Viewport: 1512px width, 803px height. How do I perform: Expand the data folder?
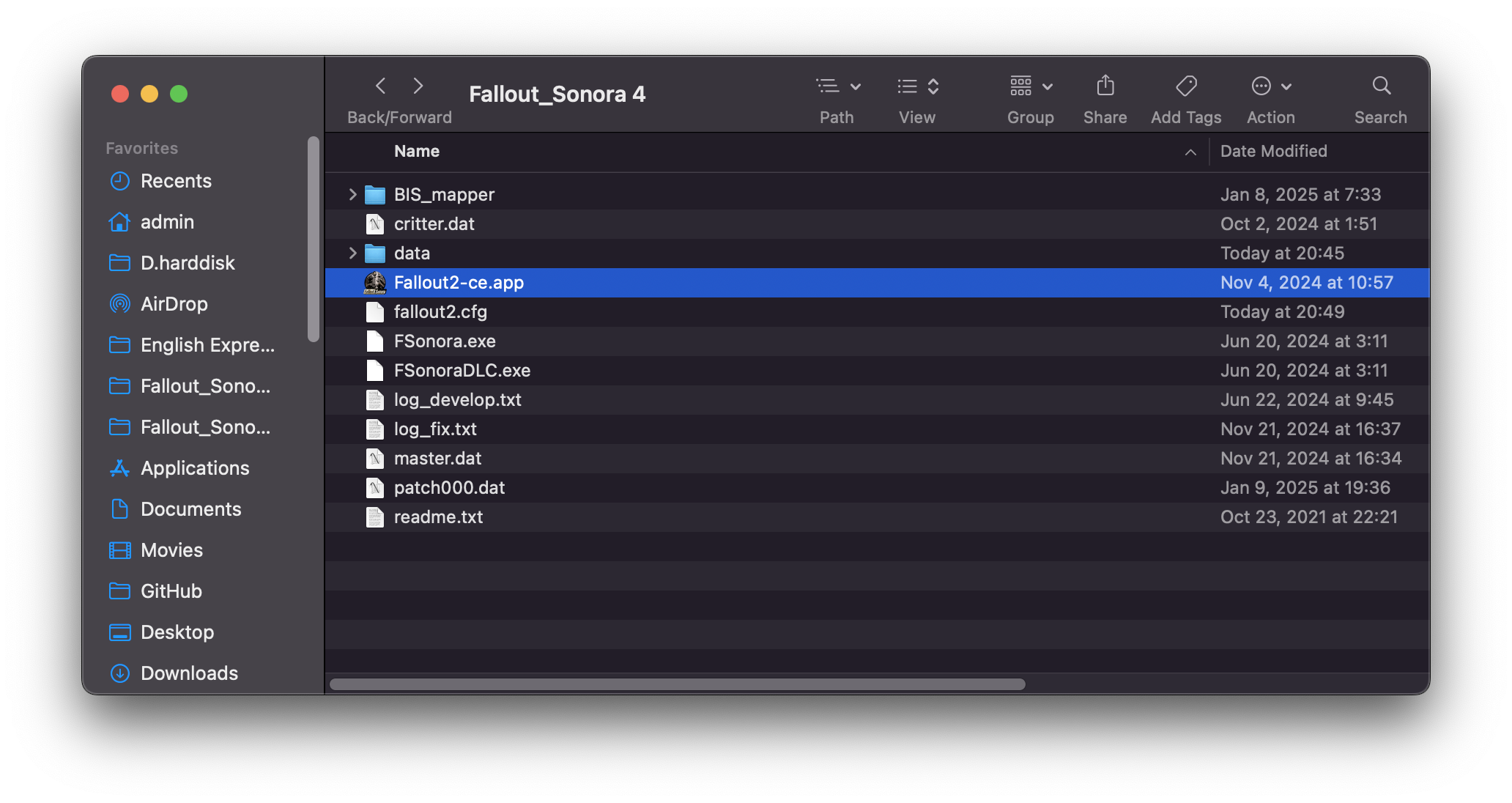353,253
